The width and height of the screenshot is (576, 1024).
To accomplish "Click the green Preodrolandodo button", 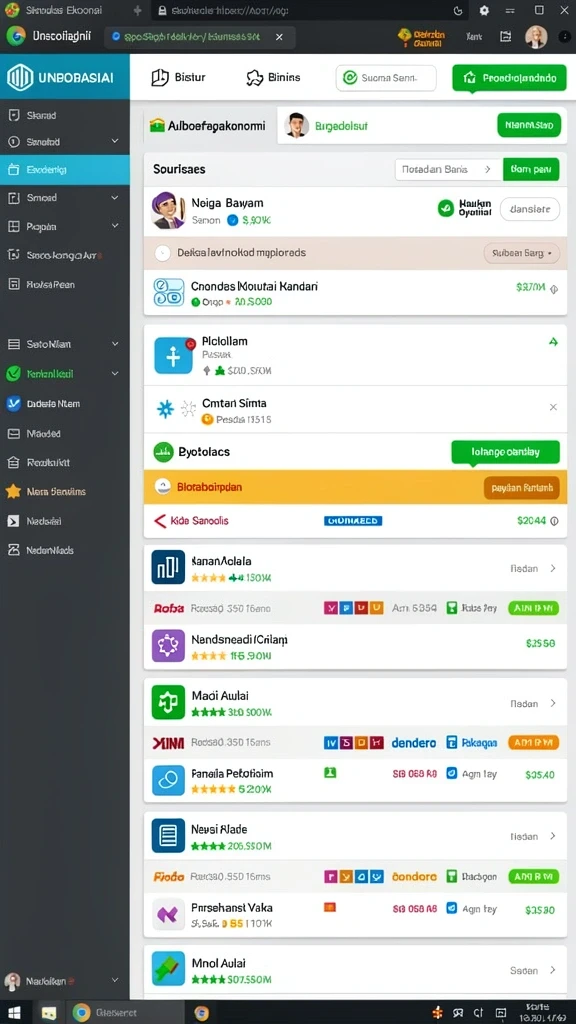I will pyautogui.click(x=509, y=78).
